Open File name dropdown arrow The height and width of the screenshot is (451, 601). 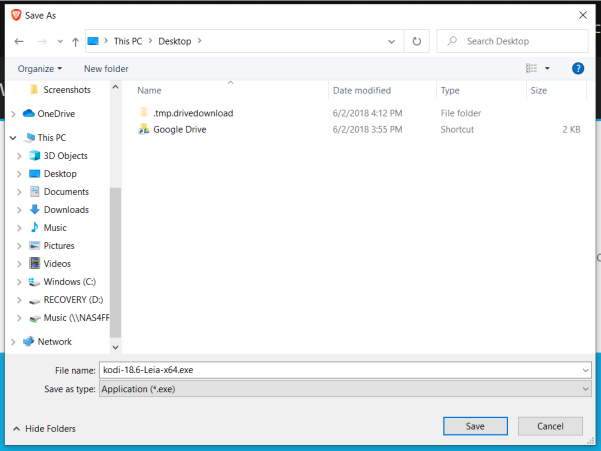coord(585,370)
